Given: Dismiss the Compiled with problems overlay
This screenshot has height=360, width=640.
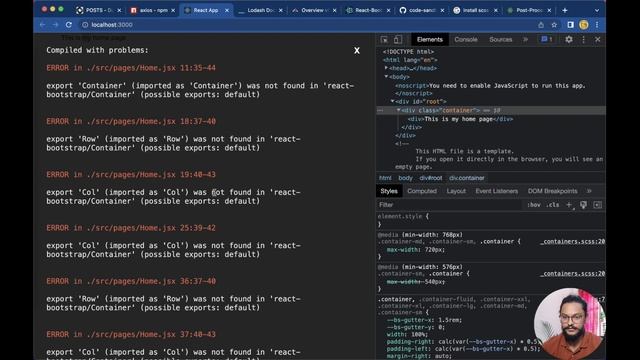Looking at the screenshot, I should point(357,51).
